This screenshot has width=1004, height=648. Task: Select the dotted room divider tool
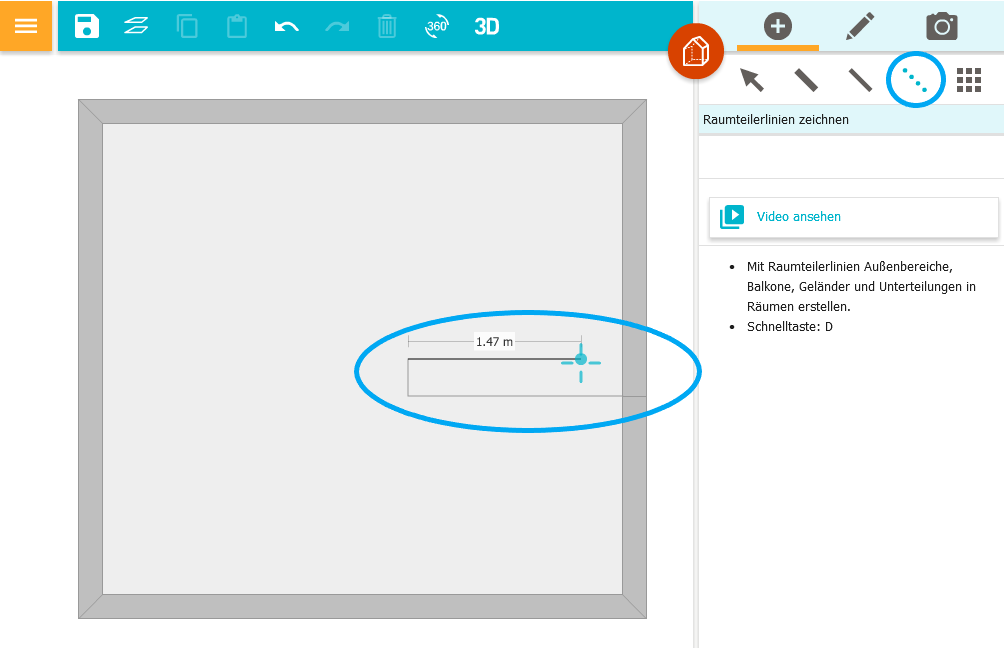point(915,80)
